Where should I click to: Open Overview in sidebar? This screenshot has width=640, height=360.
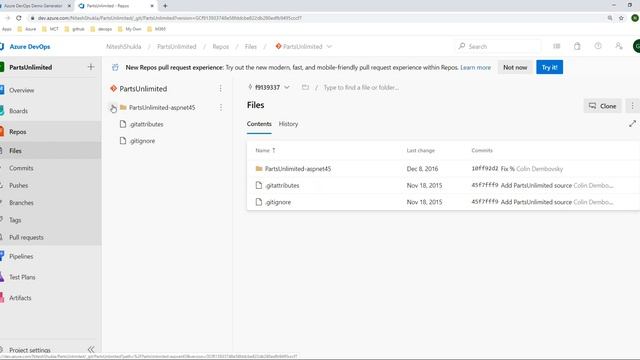[21, 90]
